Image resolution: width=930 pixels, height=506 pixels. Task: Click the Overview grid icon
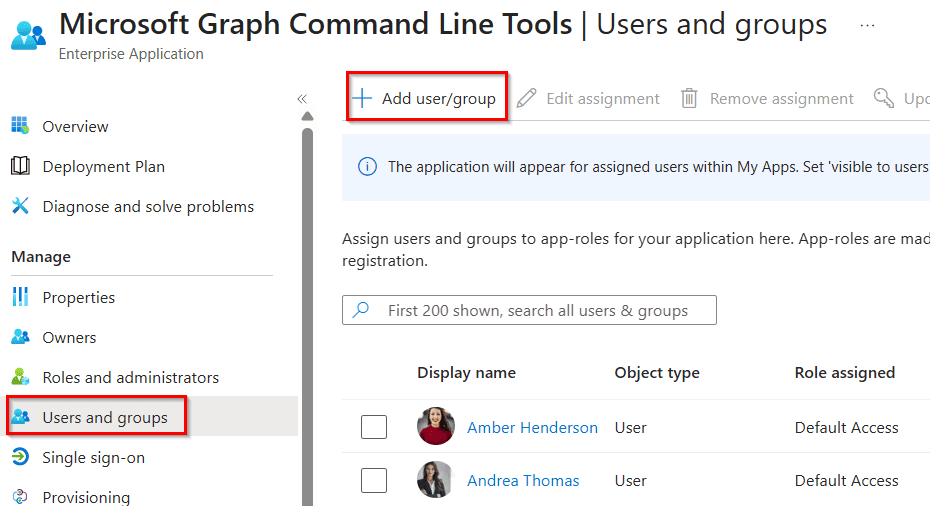20,126
